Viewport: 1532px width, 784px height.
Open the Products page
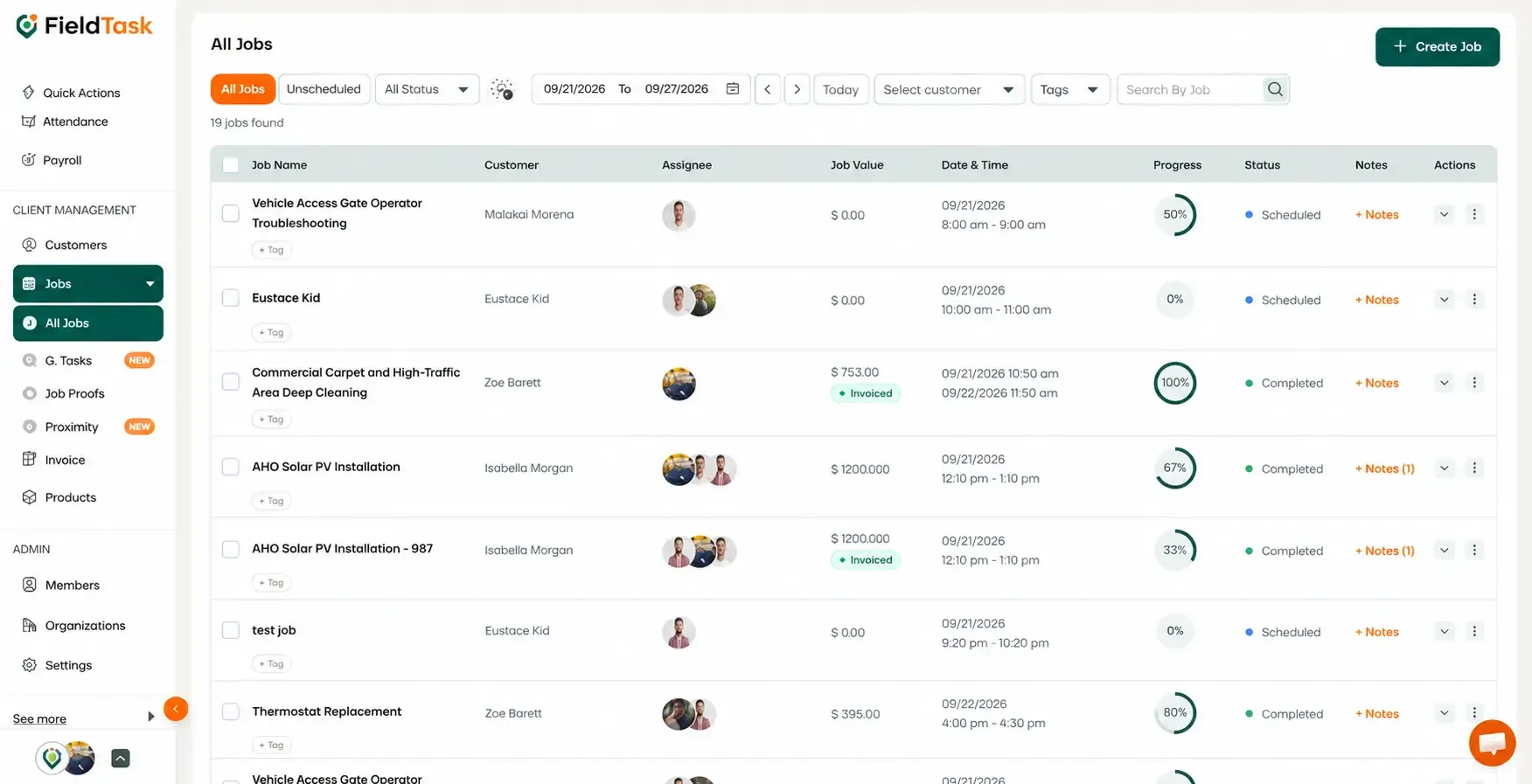pos(59,497)
